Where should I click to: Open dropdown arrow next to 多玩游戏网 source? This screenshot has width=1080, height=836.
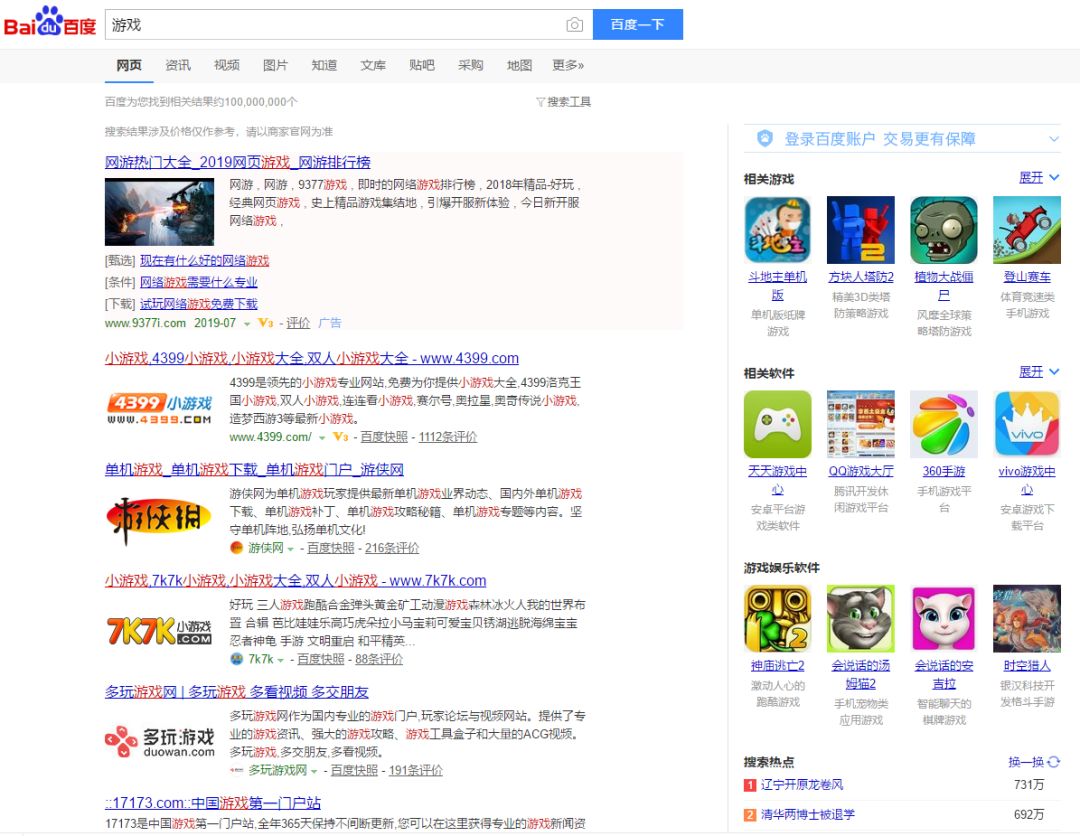[x=314, y=771]
